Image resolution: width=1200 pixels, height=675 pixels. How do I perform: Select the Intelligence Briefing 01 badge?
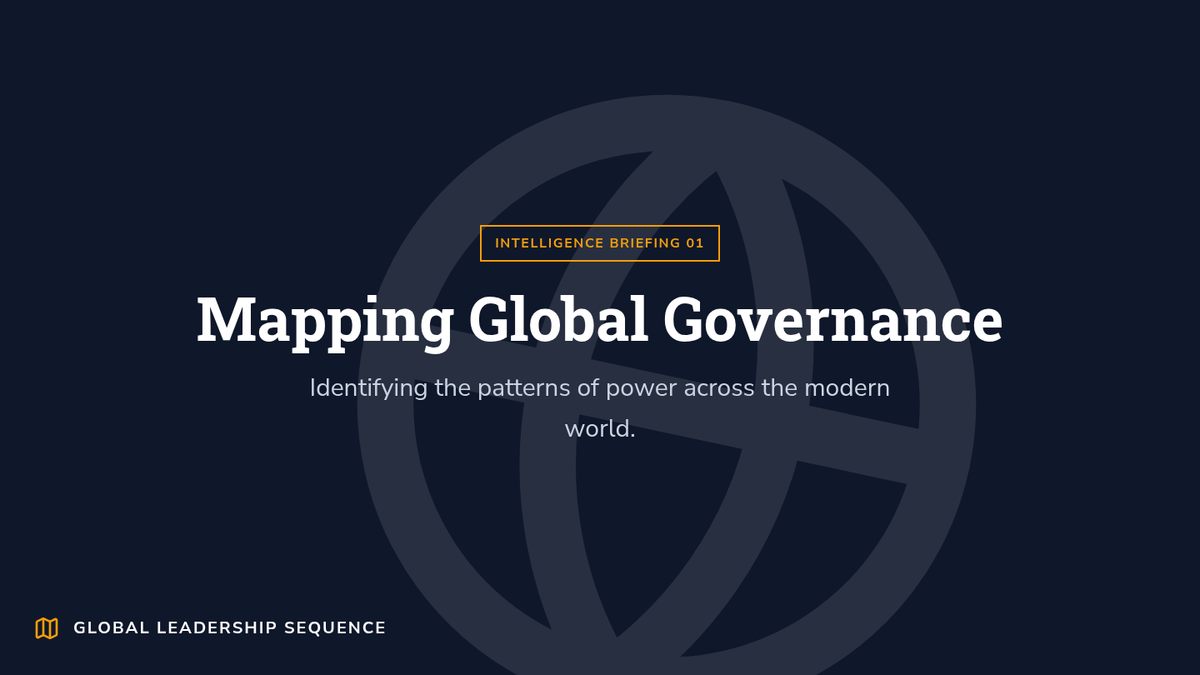[x=599, y=243]
